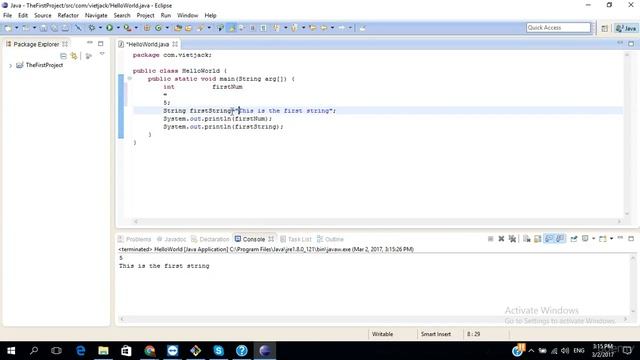Screen dimensions: 640x360
Task: Click the editor horizontal scrollbar
Action: 378,222
